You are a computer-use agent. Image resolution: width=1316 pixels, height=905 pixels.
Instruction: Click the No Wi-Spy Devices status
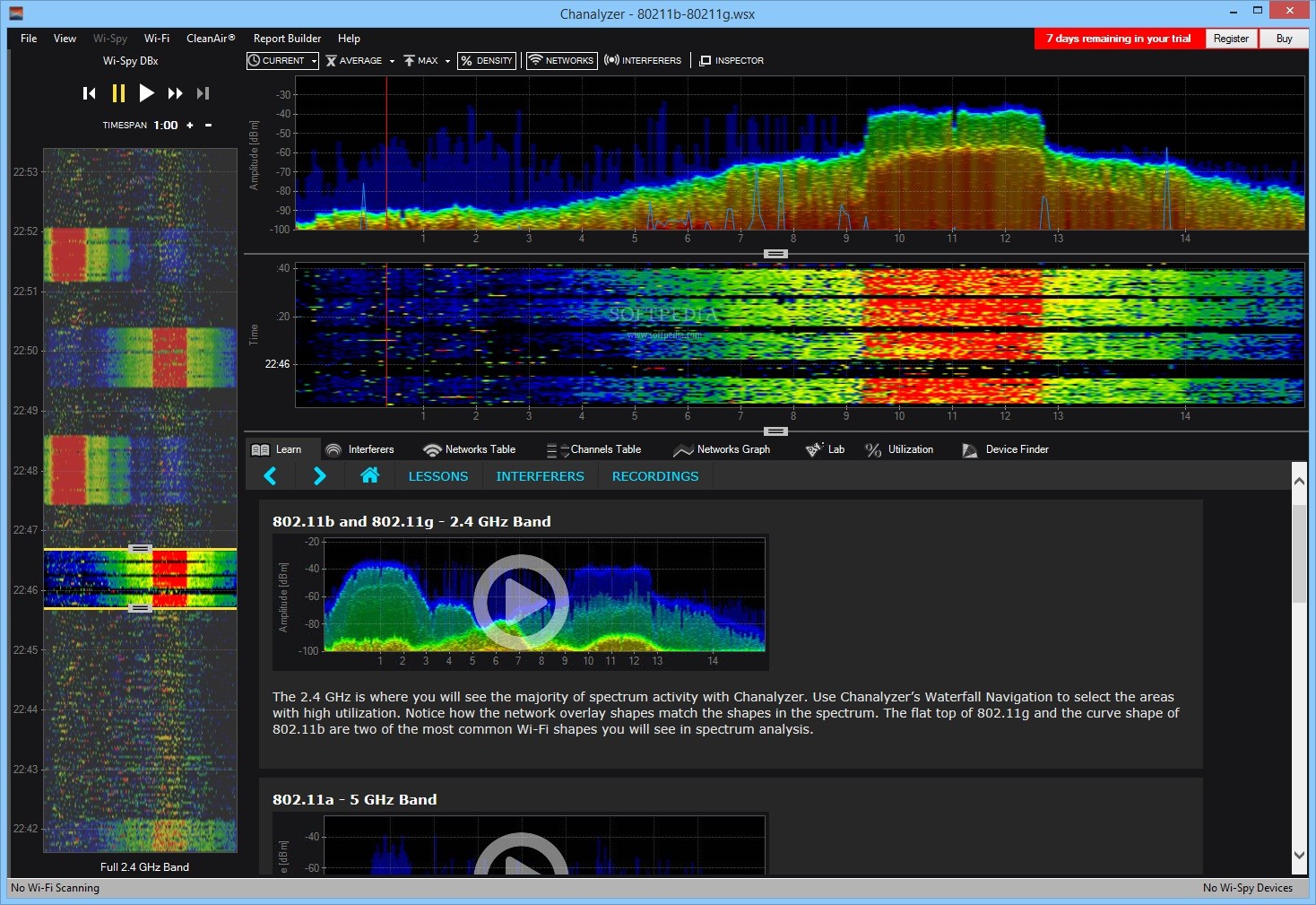(x=1248, y=888)
